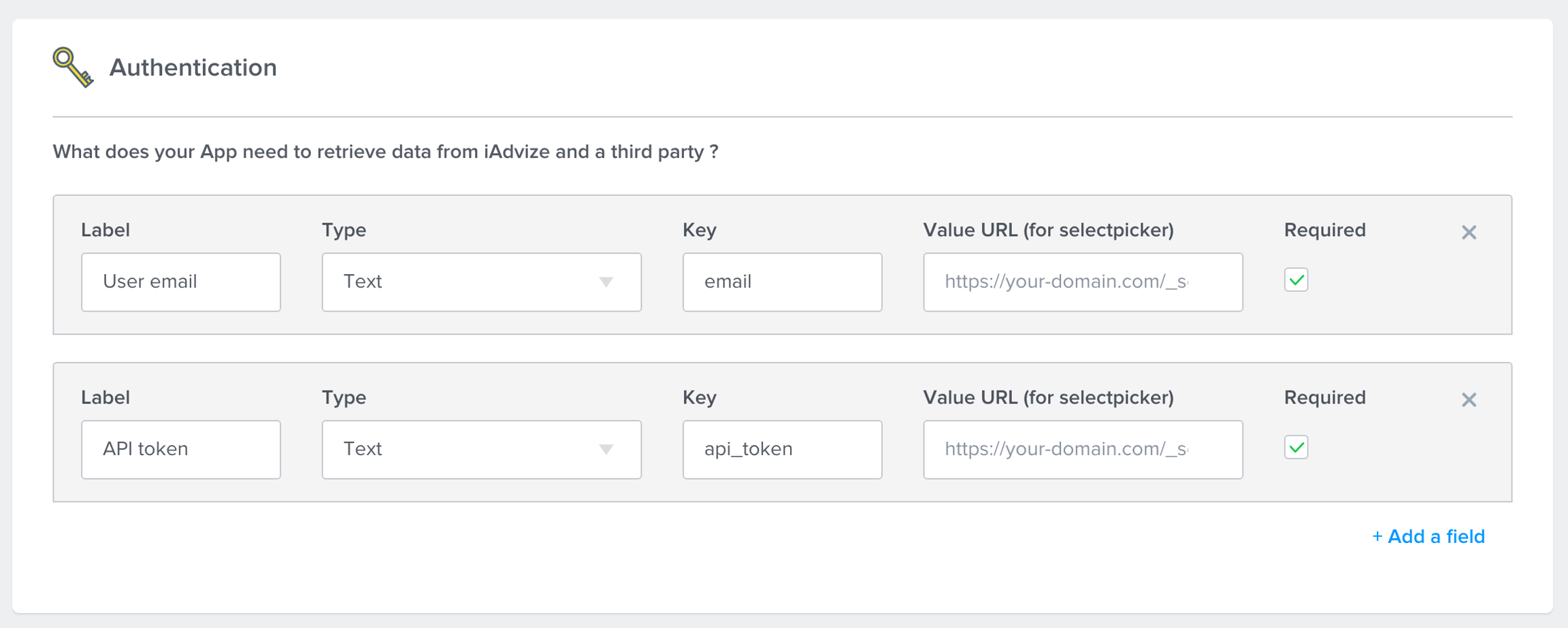
Task: Expand the Type dropdown for API token
Action: (481, 450)
